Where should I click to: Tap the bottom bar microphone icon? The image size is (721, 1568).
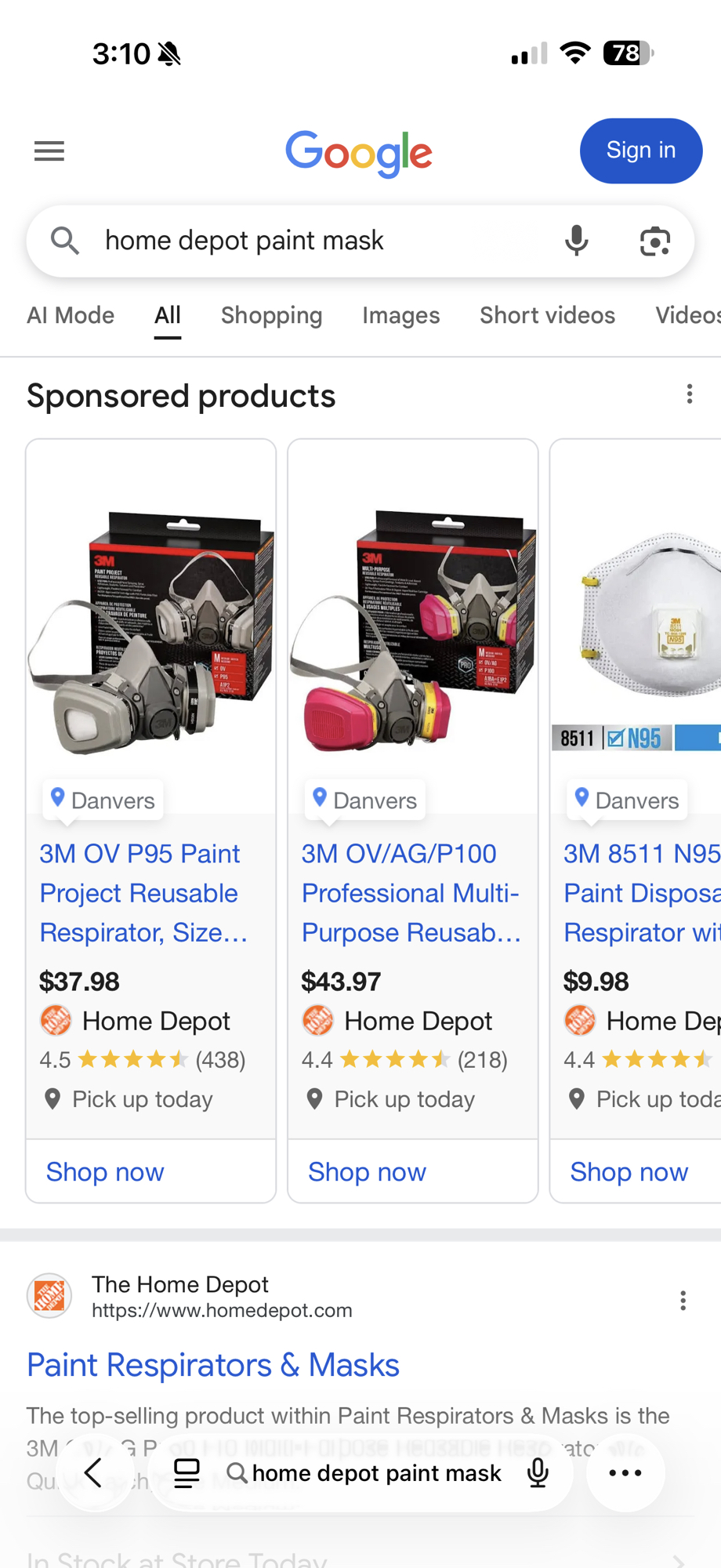[x=538, y=1473]
